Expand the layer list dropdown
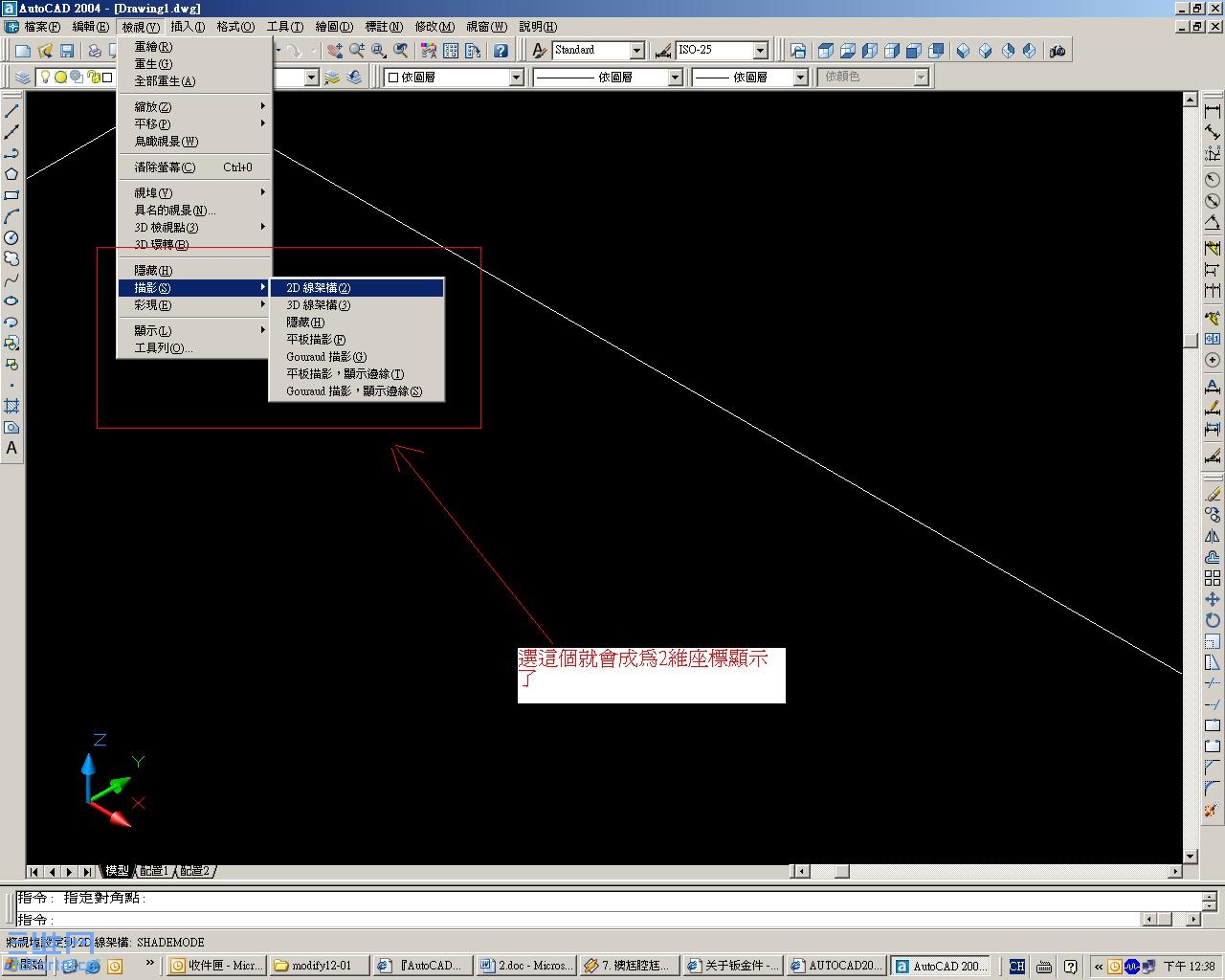 [311, 77]
